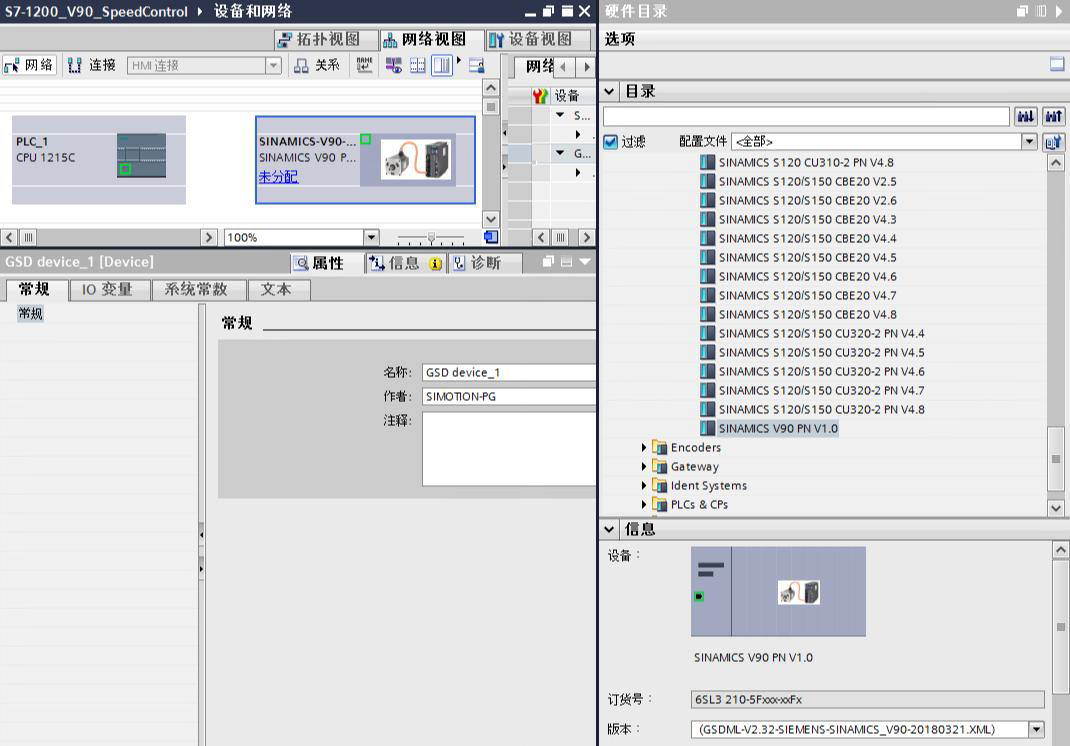The width and height of the screenshot is (1070, 746).
Task: Click the device preview image in 信息 section
Action: click(x=778, y=592)
